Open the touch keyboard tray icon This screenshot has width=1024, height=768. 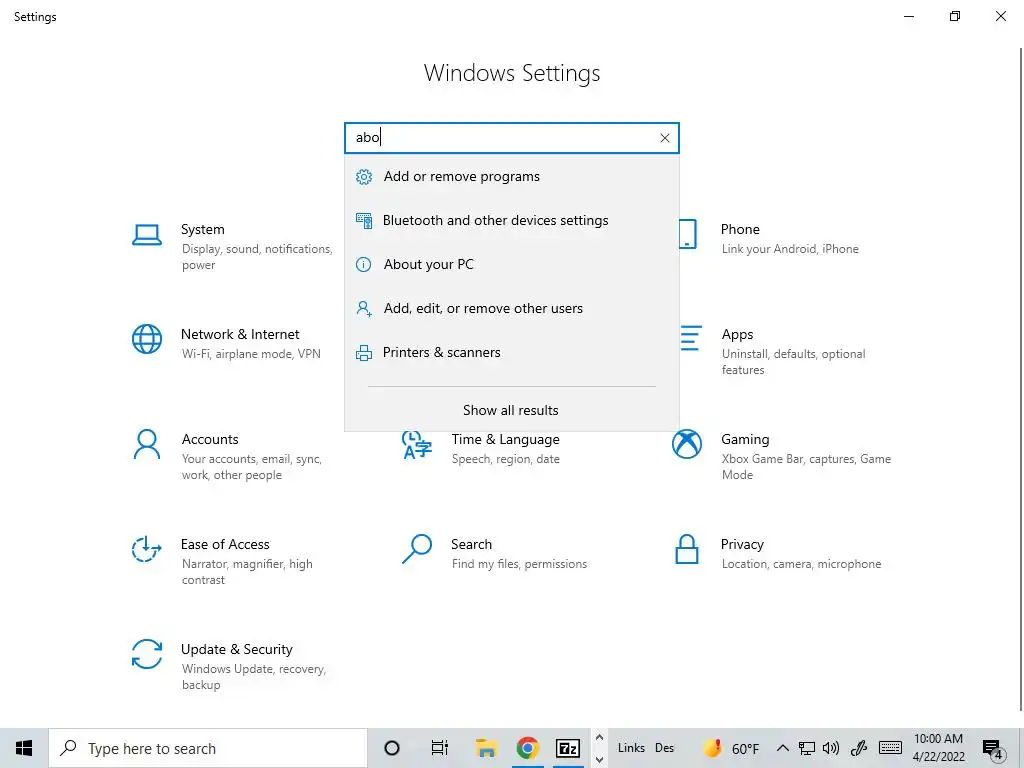pos(891,748)
